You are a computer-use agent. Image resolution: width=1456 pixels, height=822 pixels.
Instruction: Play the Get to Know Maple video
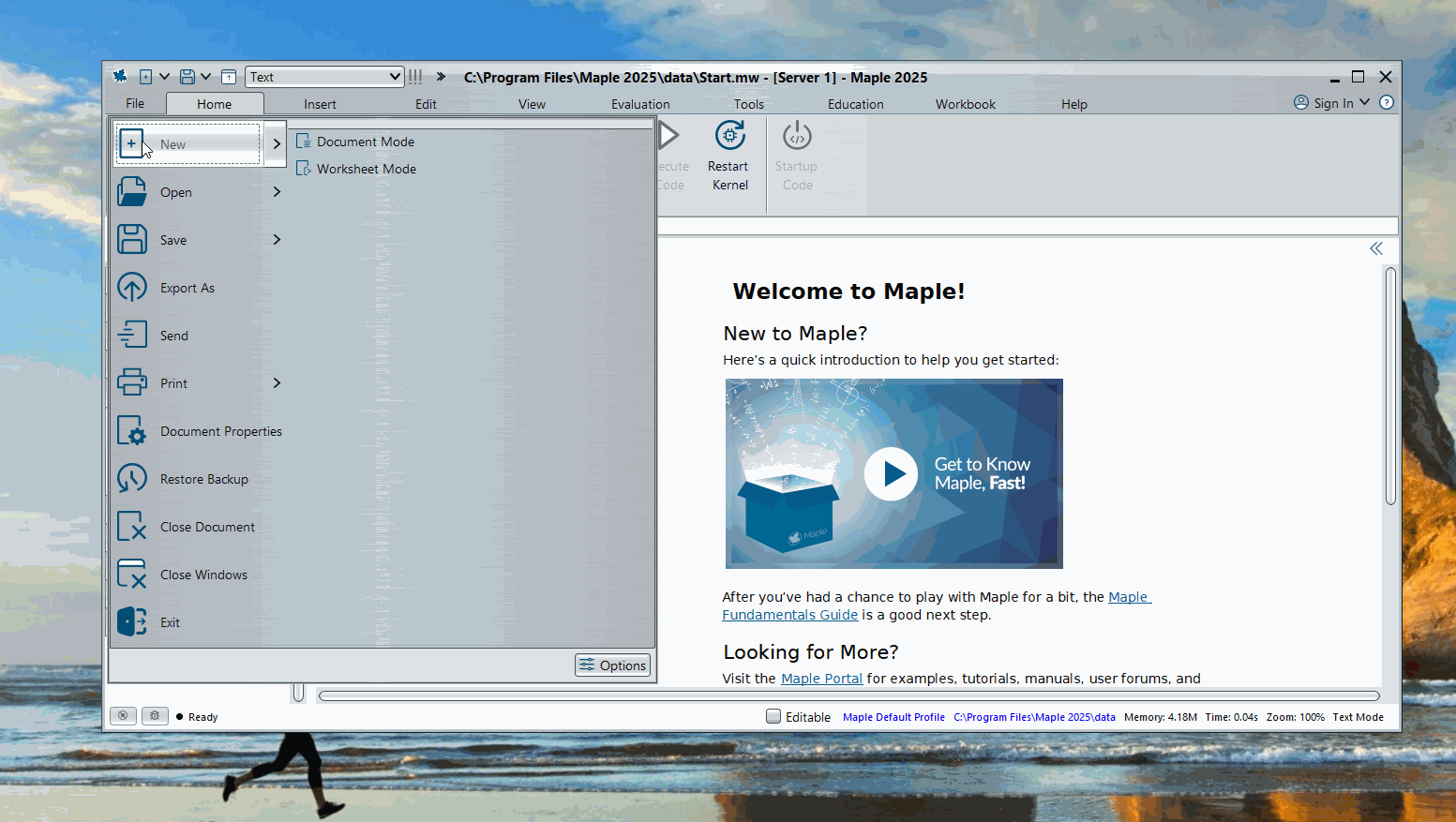click(x=891, y=474)
